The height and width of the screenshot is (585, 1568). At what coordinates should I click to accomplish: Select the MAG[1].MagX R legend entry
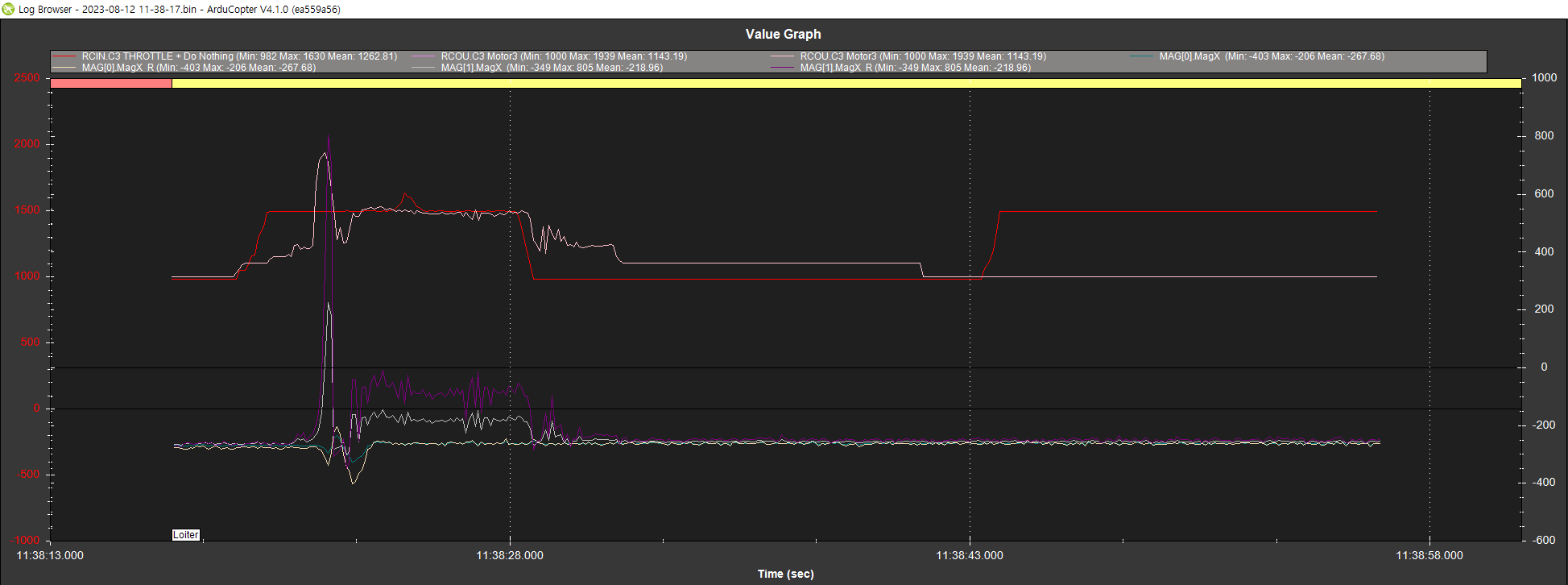[x=915, y=68]
